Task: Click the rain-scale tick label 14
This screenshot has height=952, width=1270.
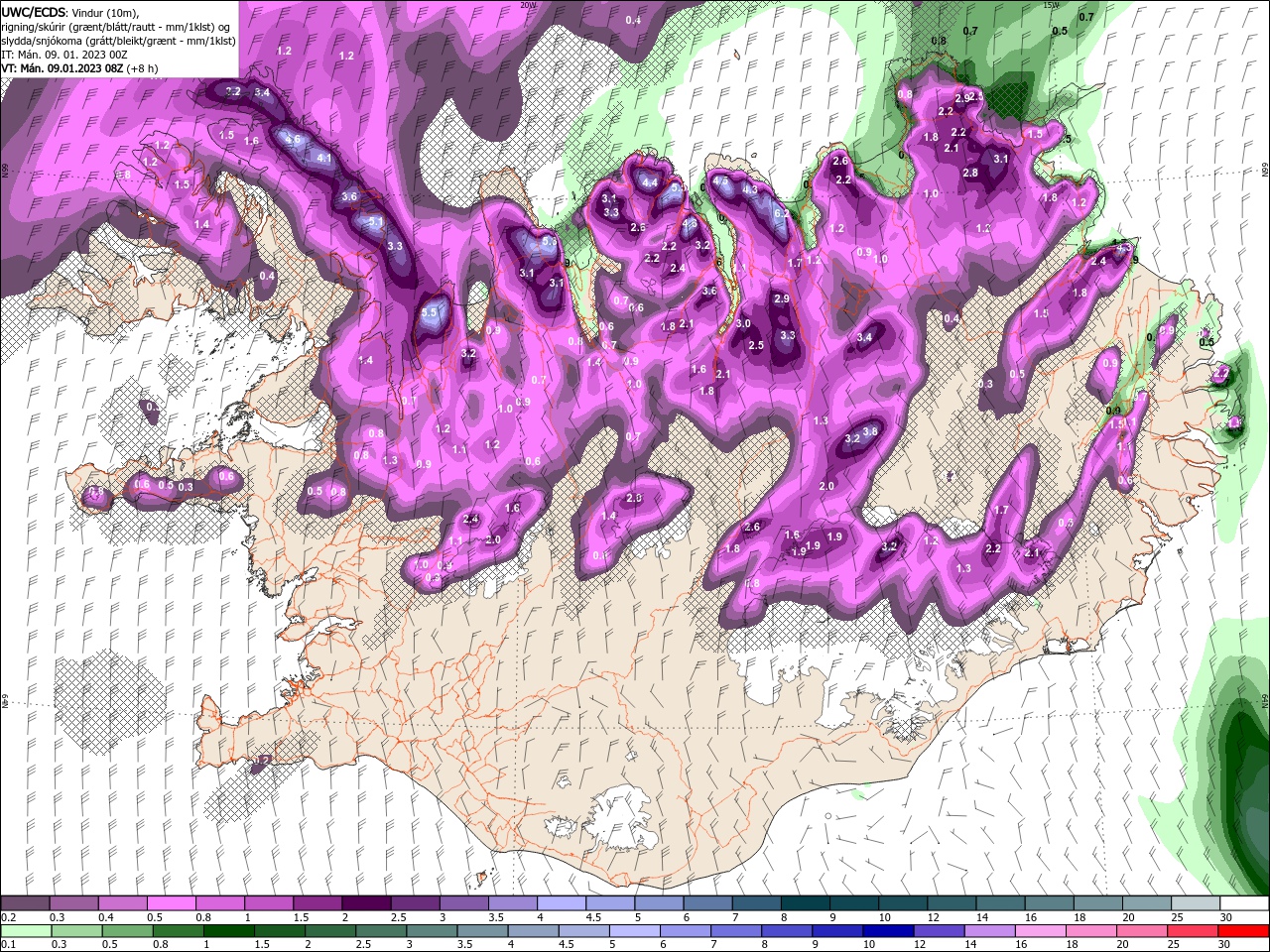Action: click(x=970, y=944)
